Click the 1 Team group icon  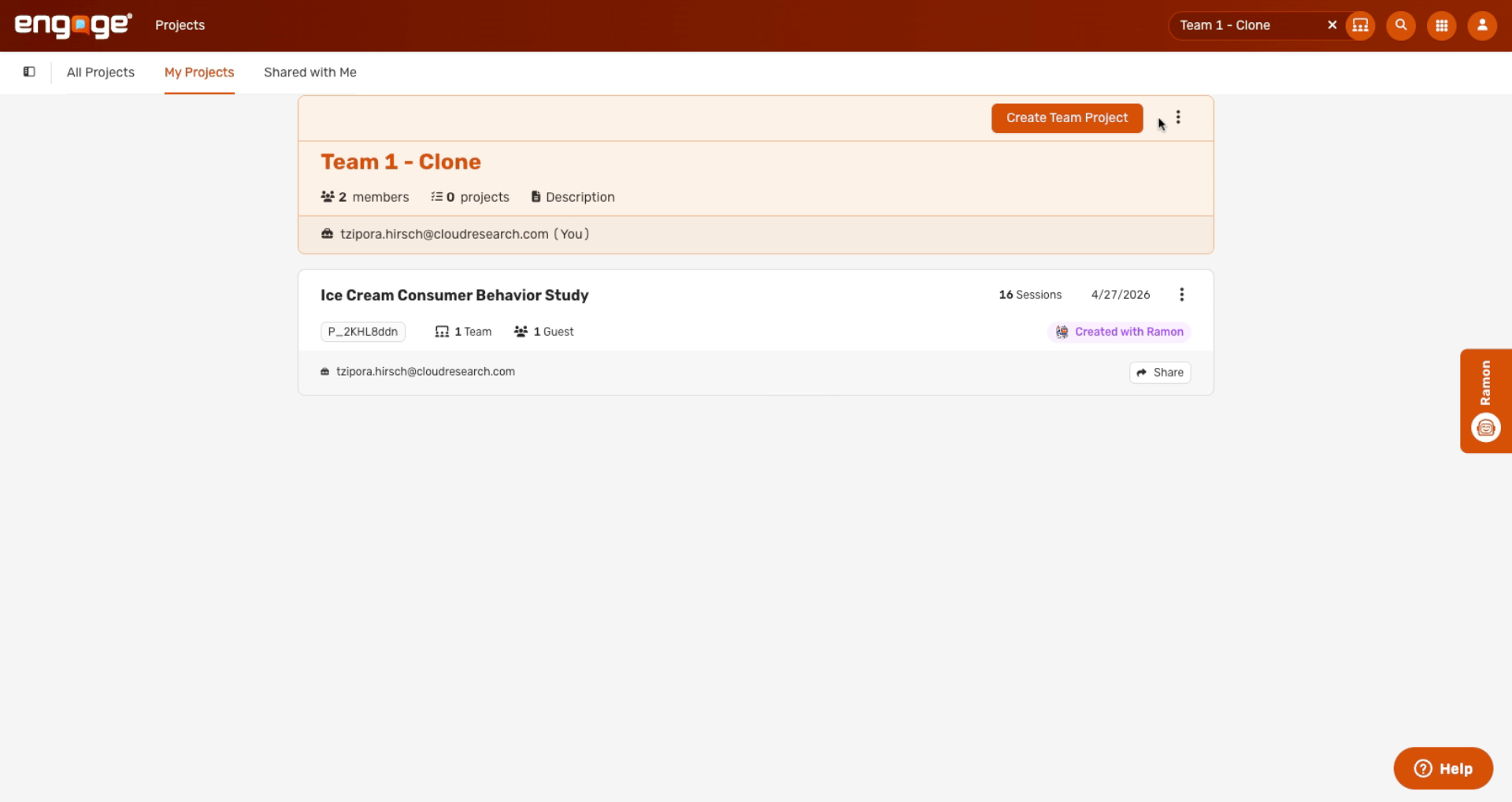[442, 332]
